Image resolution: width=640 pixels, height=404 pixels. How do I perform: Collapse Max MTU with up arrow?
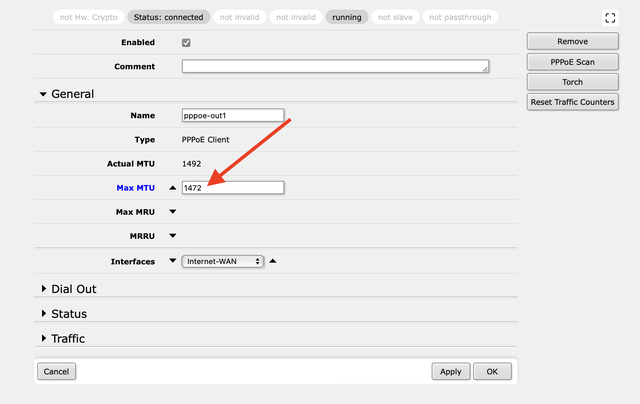[173, 188]
